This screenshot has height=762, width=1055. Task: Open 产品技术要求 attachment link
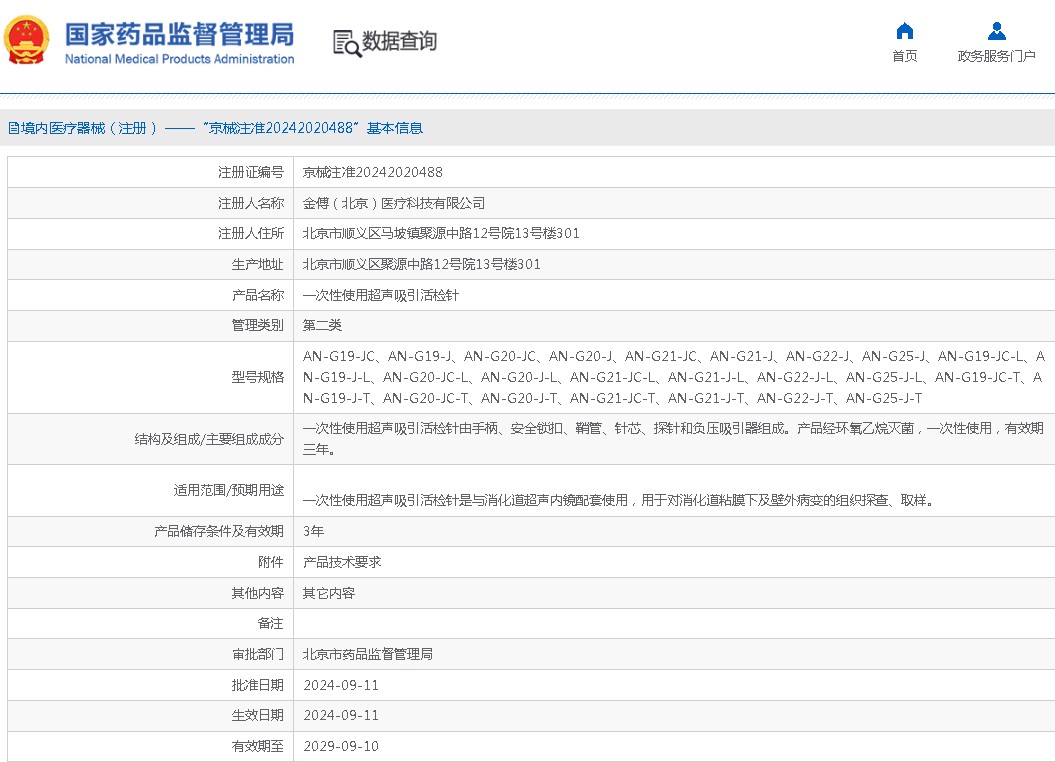(342, 562)
